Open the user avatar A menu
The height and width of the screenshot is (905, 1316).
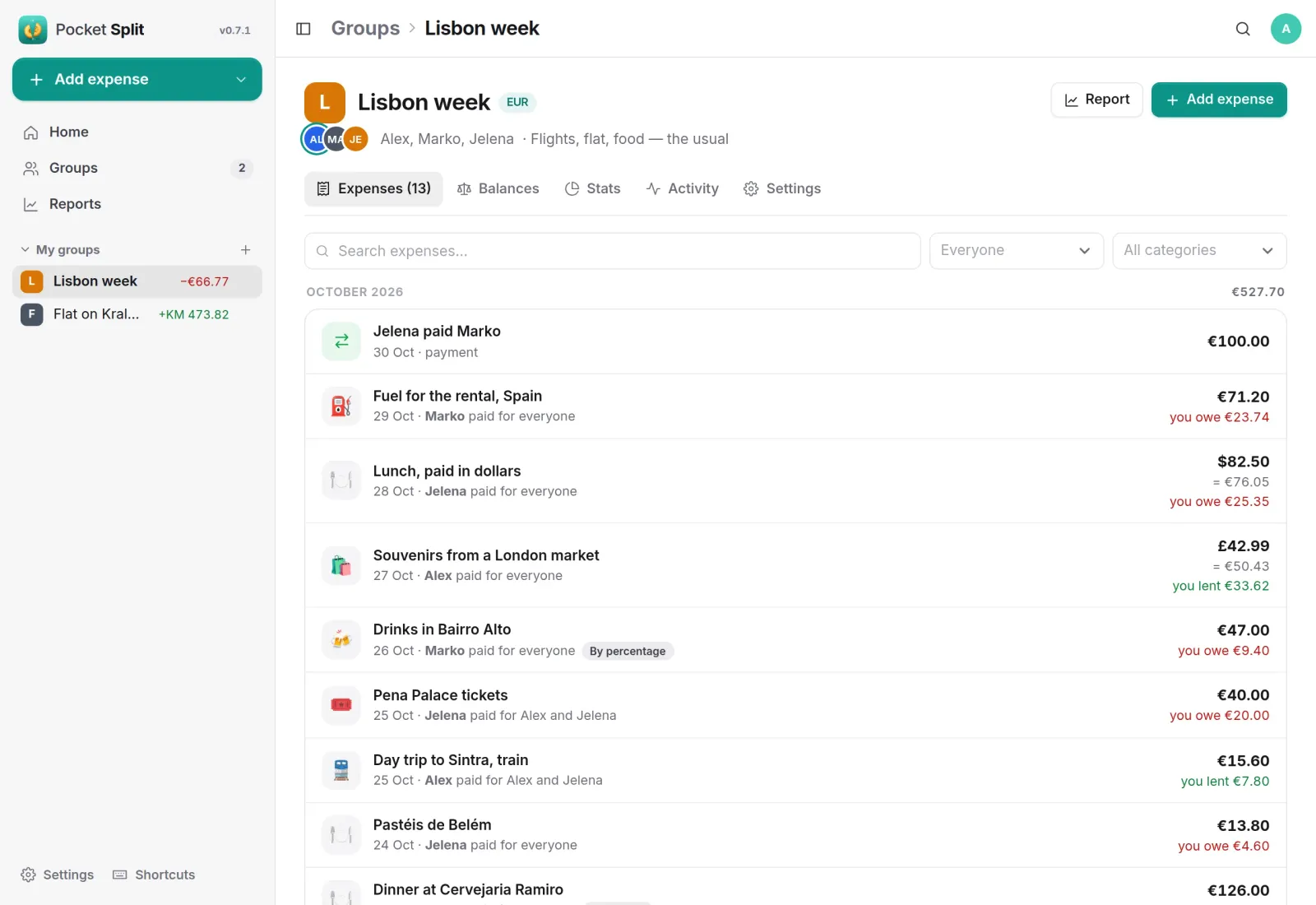(1286, 29)
